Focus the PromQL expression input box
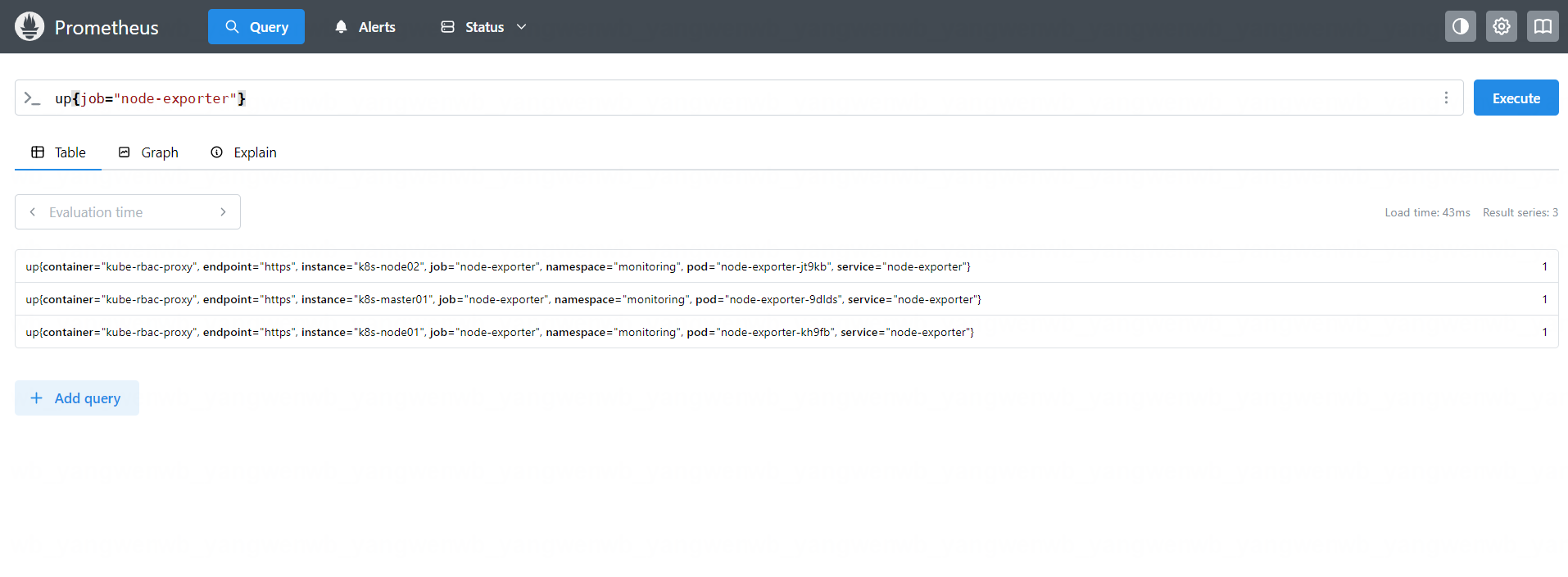The height and width of the screenshot is (577, 1568). click(x=737, y=98)
